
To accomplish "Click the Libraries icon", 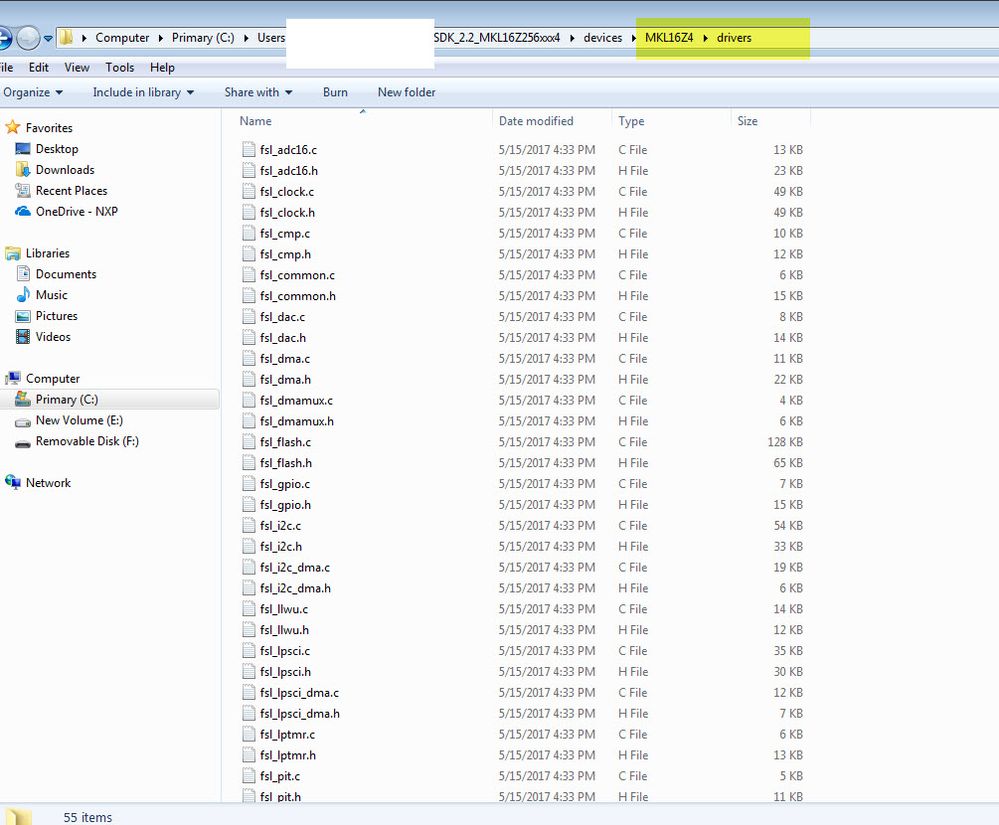I will pyautogui.click(x=13, y=254).
